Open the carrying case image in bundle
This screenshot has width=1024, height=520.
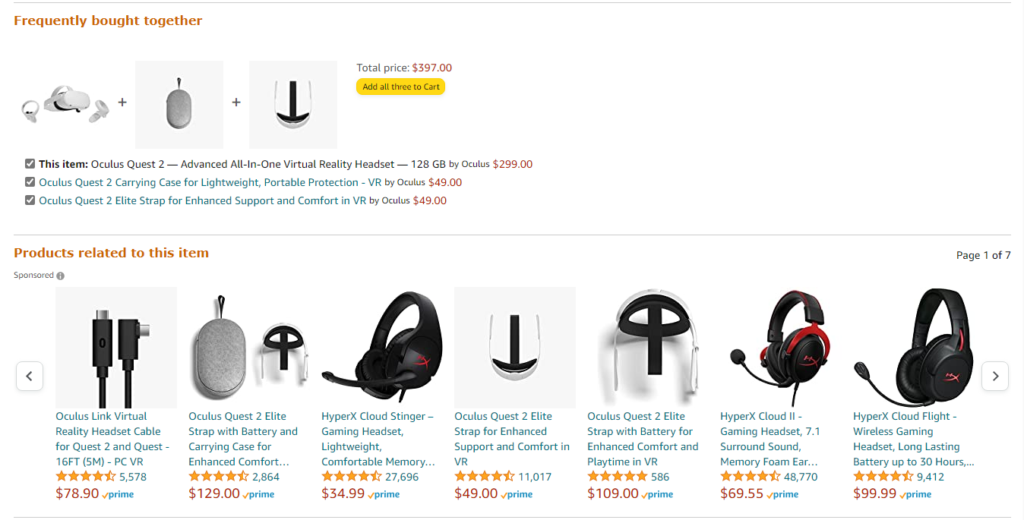(x=179, y=105)
